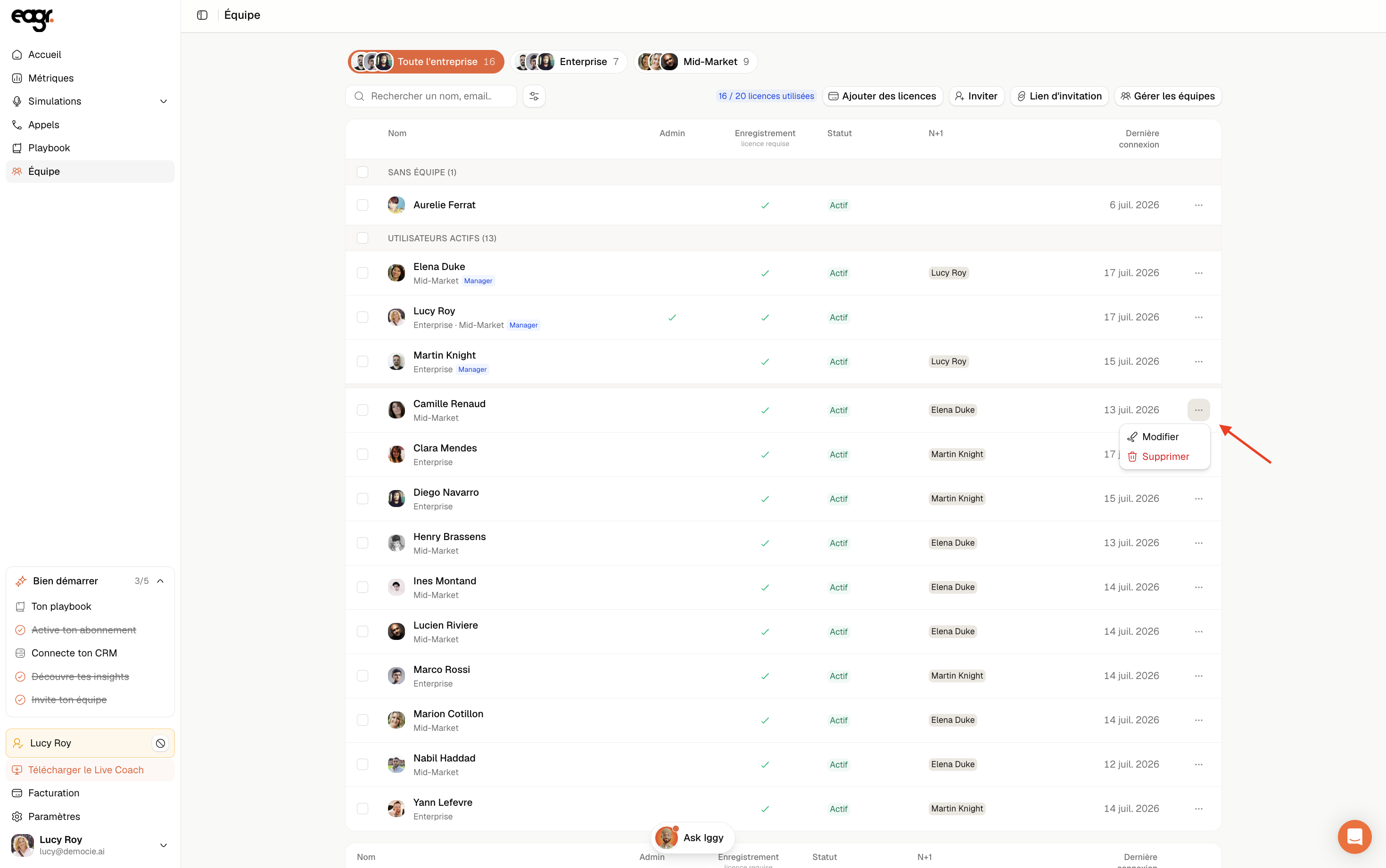Check Yann Lefevre's row checkbox

362,808
